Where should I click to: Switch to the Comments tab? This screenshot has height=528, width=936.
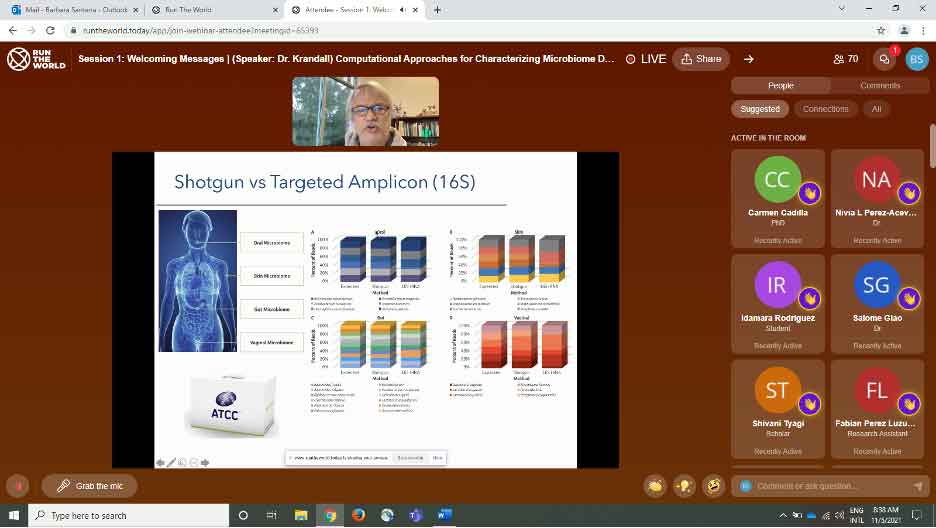tap(880, 86)
